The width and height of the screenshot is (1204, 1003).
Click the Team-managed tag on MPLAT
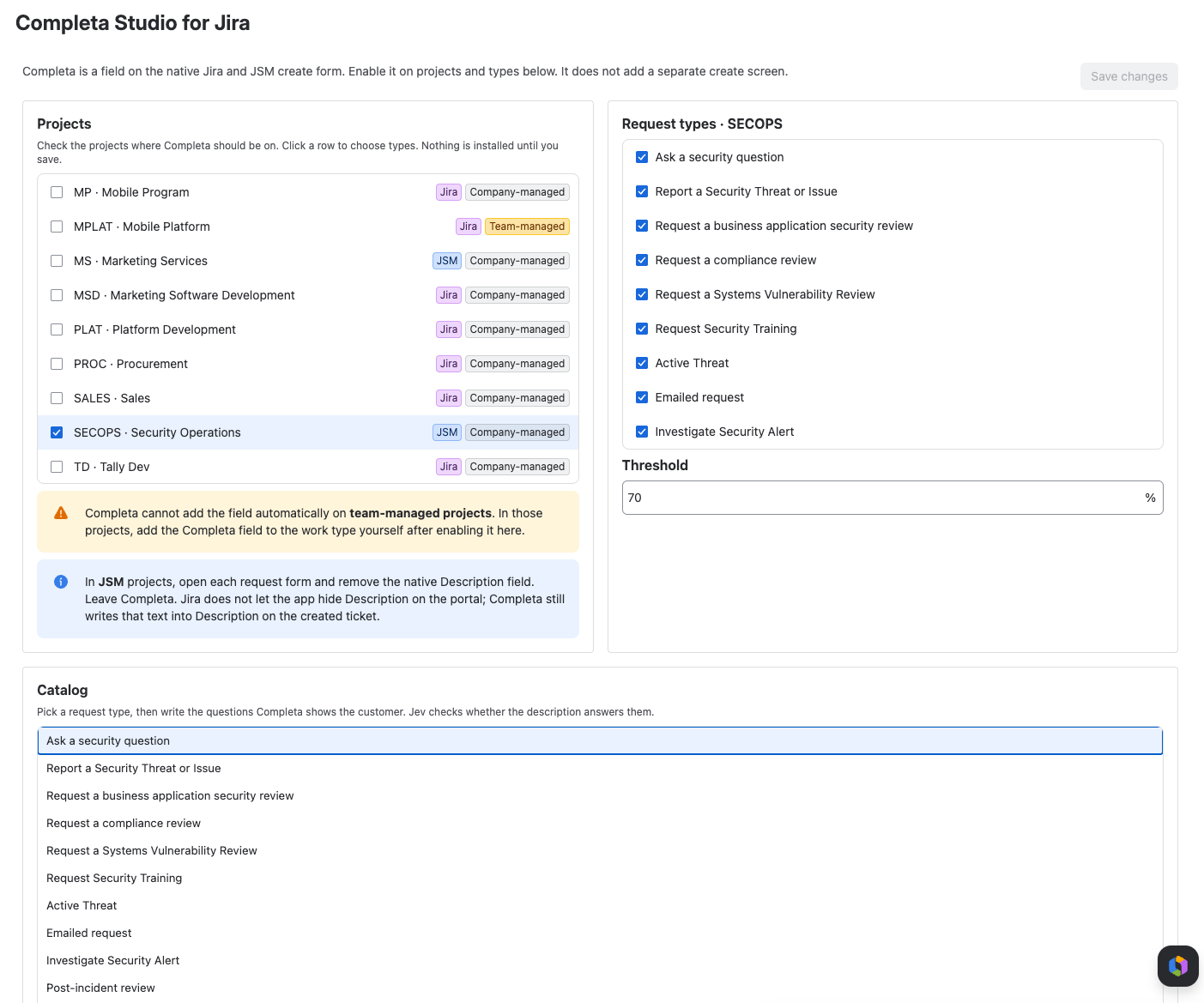pyautogui.click(x=527, y=227)
